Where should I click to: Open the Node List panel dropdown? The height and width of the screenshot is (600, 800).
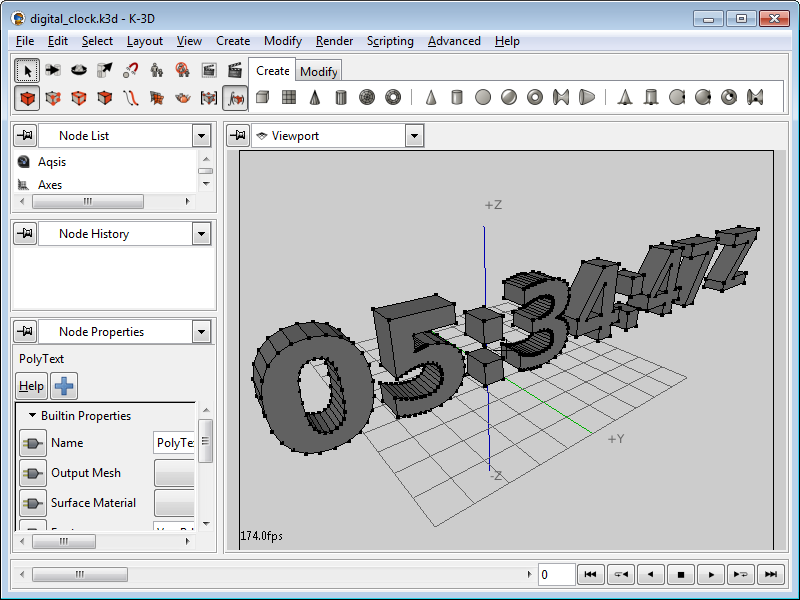201,136
